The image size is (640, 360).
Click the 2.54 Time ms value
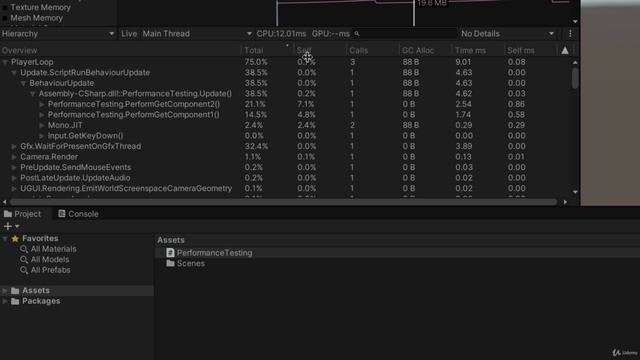(464, 104)
